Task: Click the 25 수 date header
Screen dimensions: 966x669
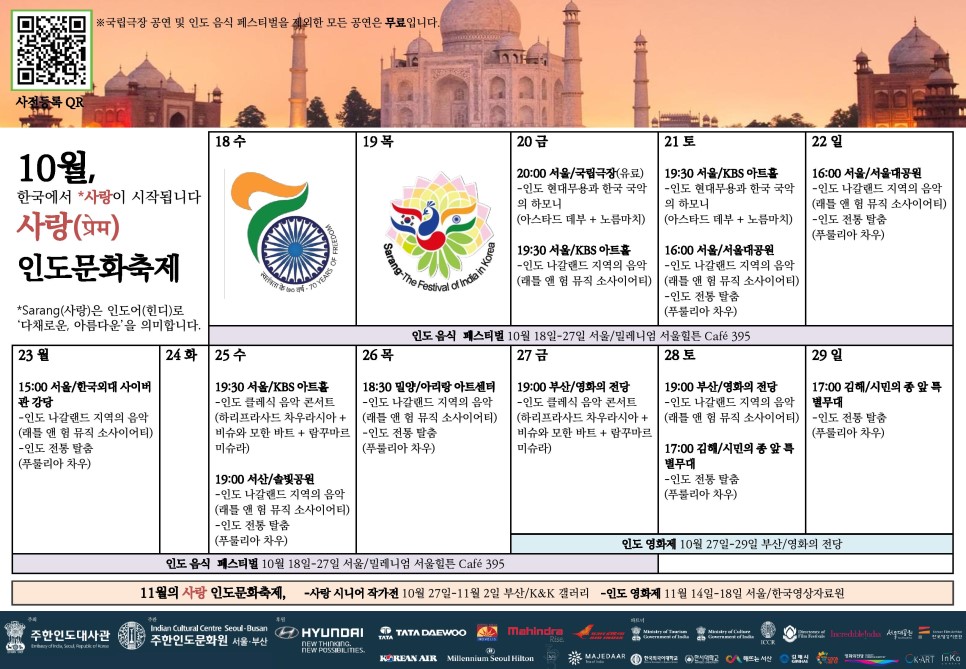Action: (x=230, y=355)
